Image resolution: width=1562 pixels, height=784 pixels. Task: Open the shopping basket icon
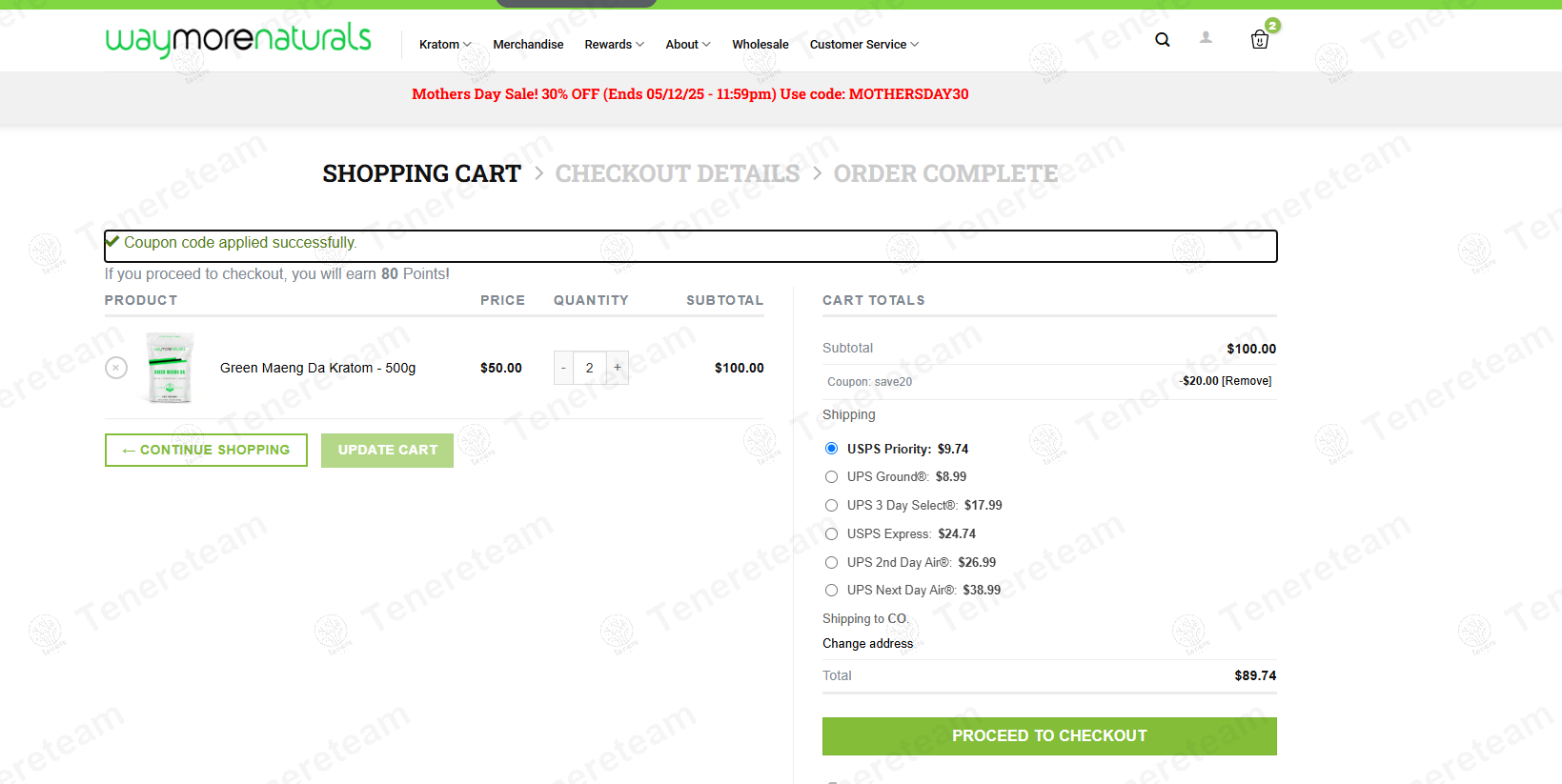[1260, 40]
